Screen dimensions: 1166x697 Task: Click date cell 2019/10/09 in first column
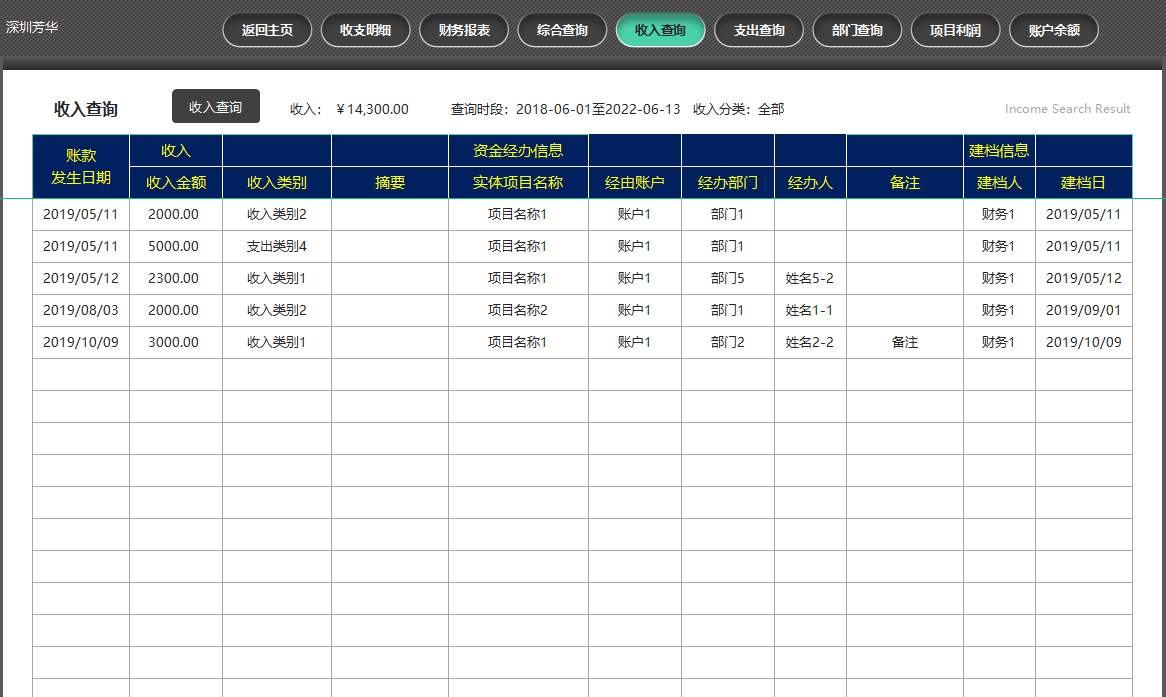(x=81, y=342)
